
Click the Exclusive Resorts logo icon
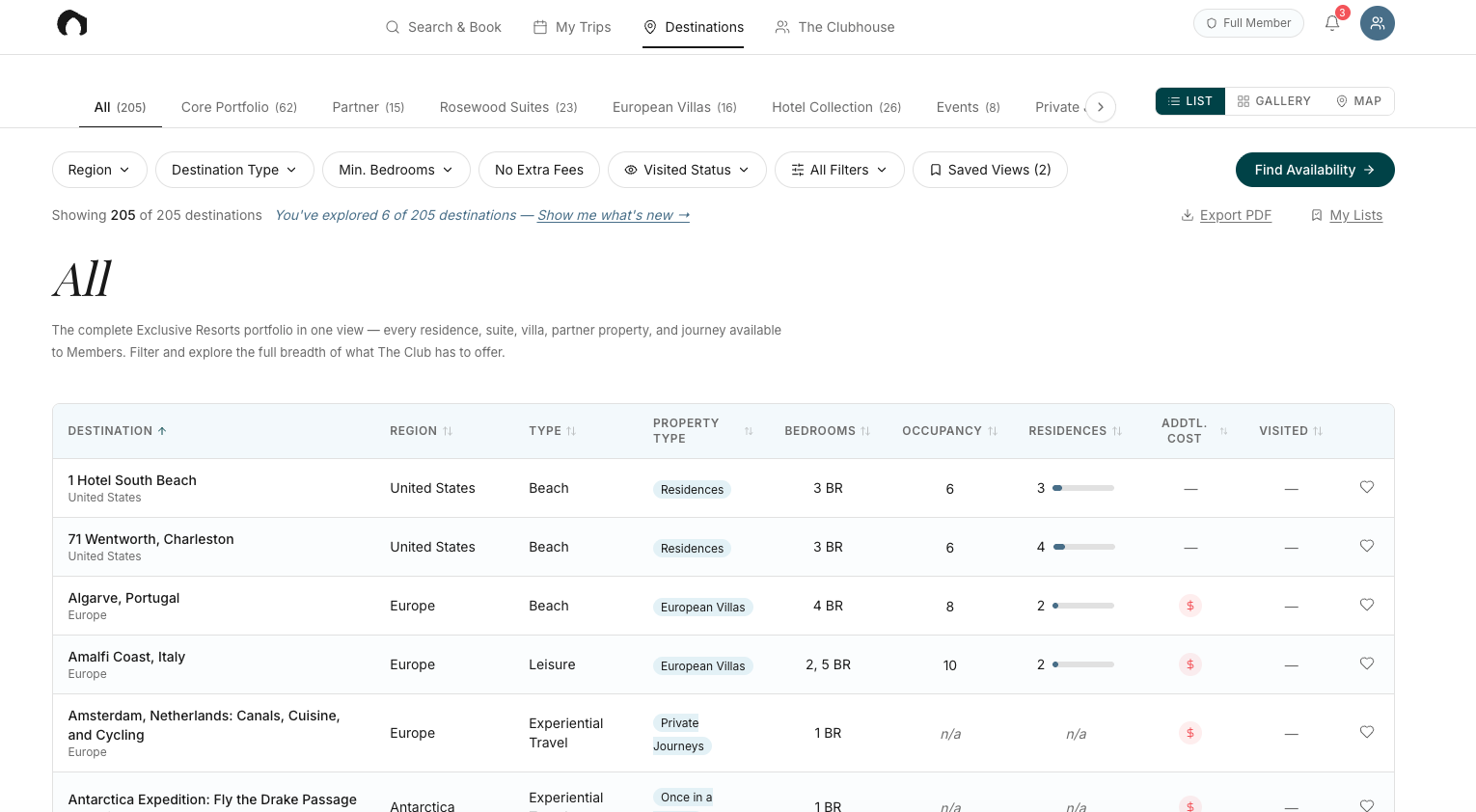pyautogui.click(x=72, y=23)
